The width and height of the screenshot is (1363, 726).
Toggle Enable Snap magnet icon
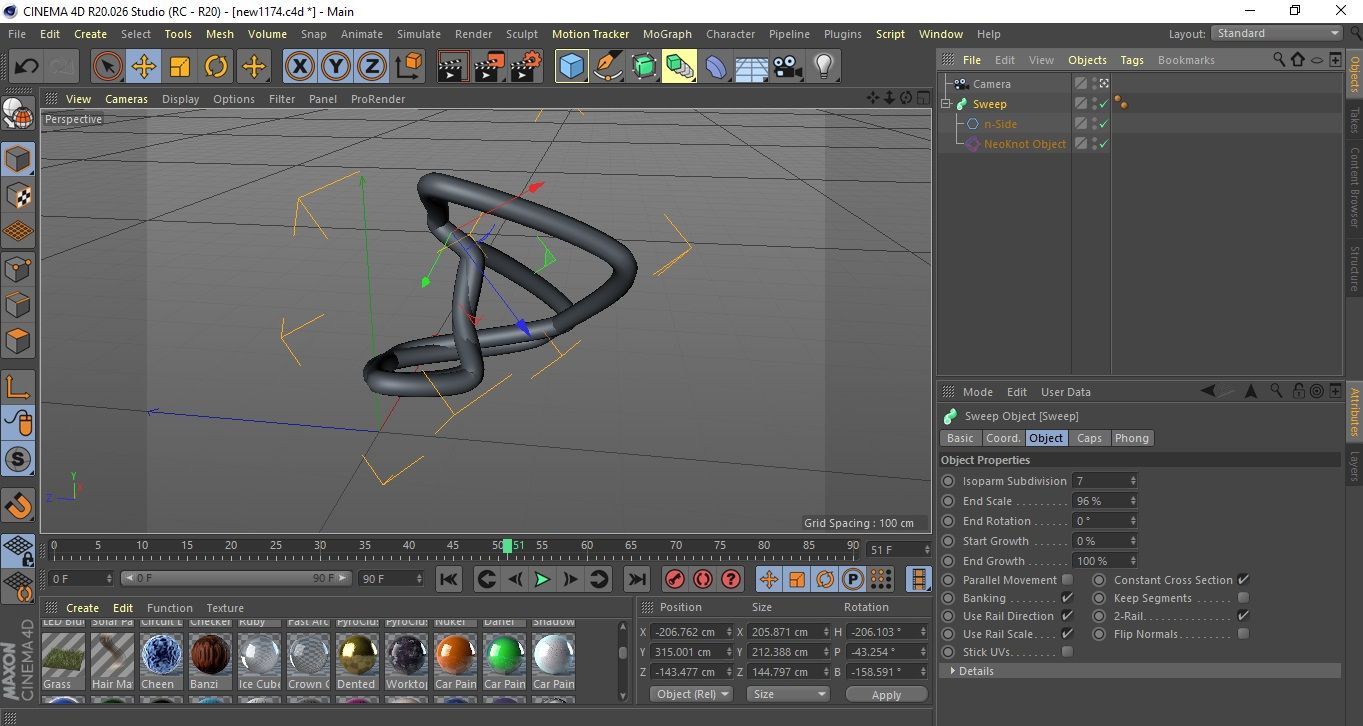pos(18,506)
